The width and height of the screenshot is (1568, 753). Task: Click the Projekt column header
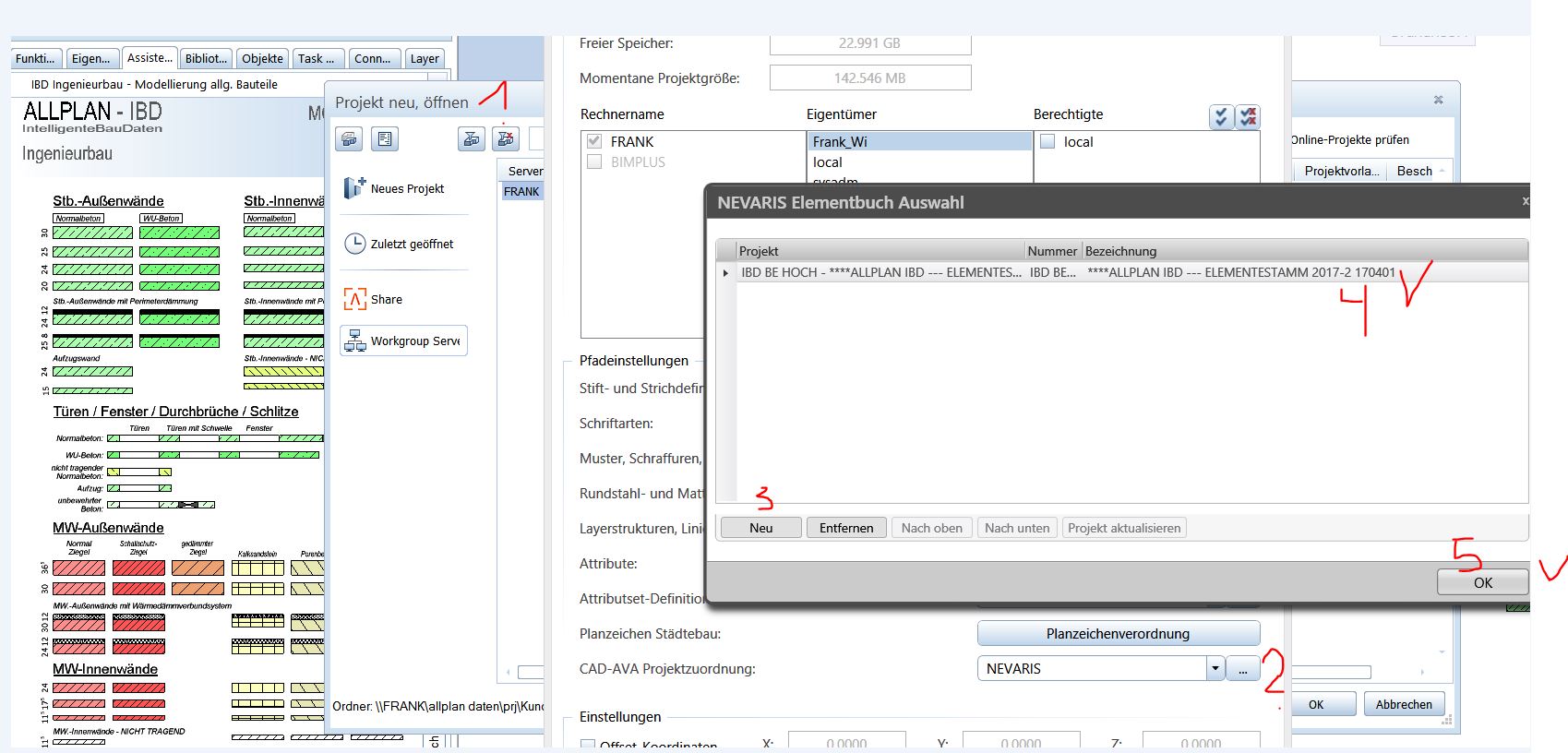pyautogui.click(x=880, y=251)
